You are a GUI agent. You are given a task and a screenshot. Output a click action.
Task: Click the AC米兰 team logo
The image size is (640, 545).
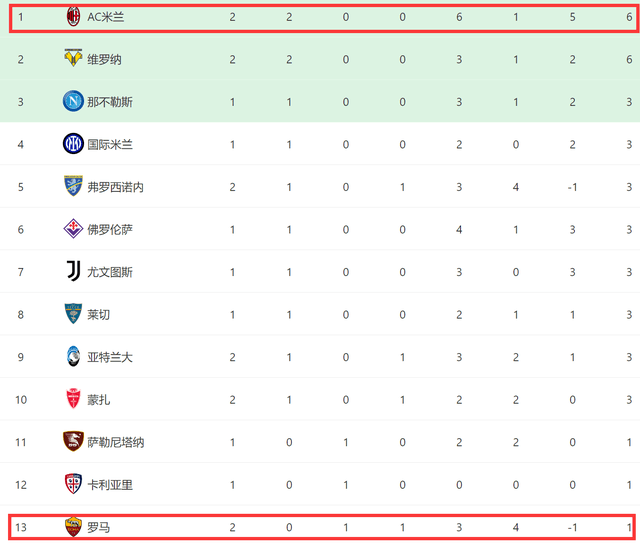pos(73,17)
